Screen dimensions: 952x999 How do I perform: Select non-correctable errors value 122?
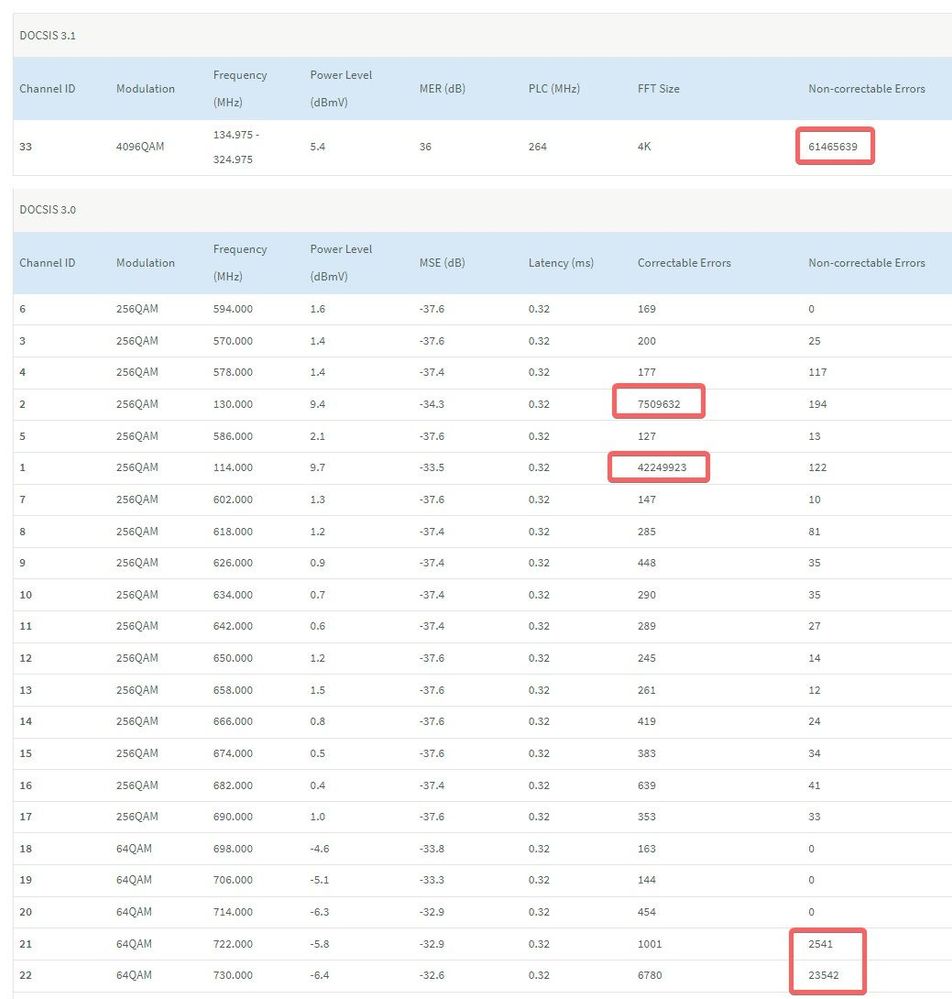click(x=818, y=467)
